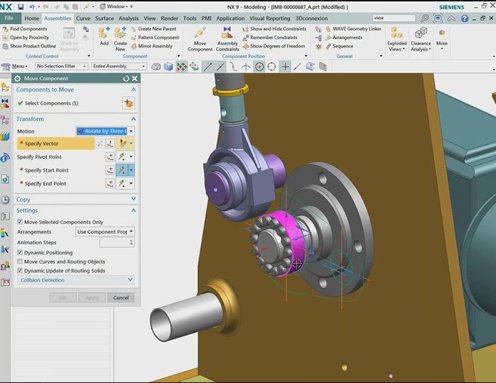The width and height of the screenshot is (496, 383).
Task: Enable Move Curves and Routing Objects
Action: (x=20, y=261)
